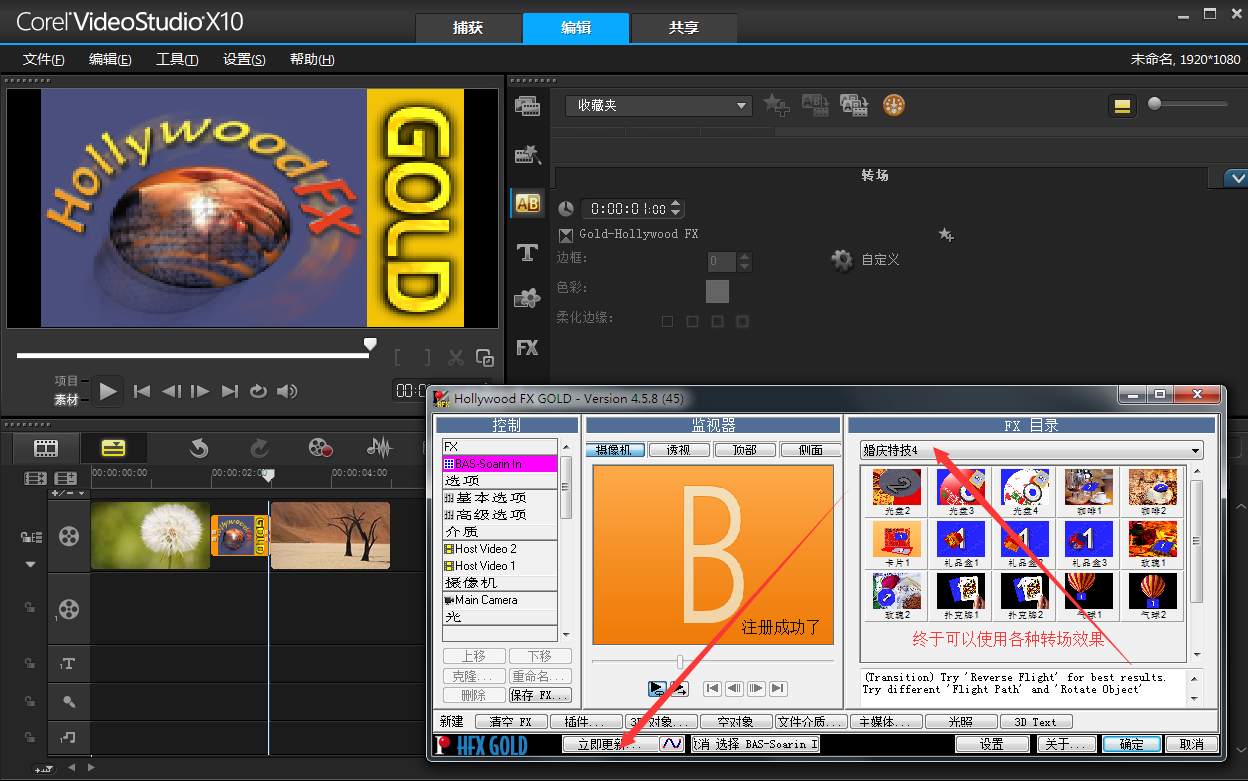Viewport: 1248px width, 781px height.
Task: Expand 基本选项 in the control tree
Action: [499, 498]
